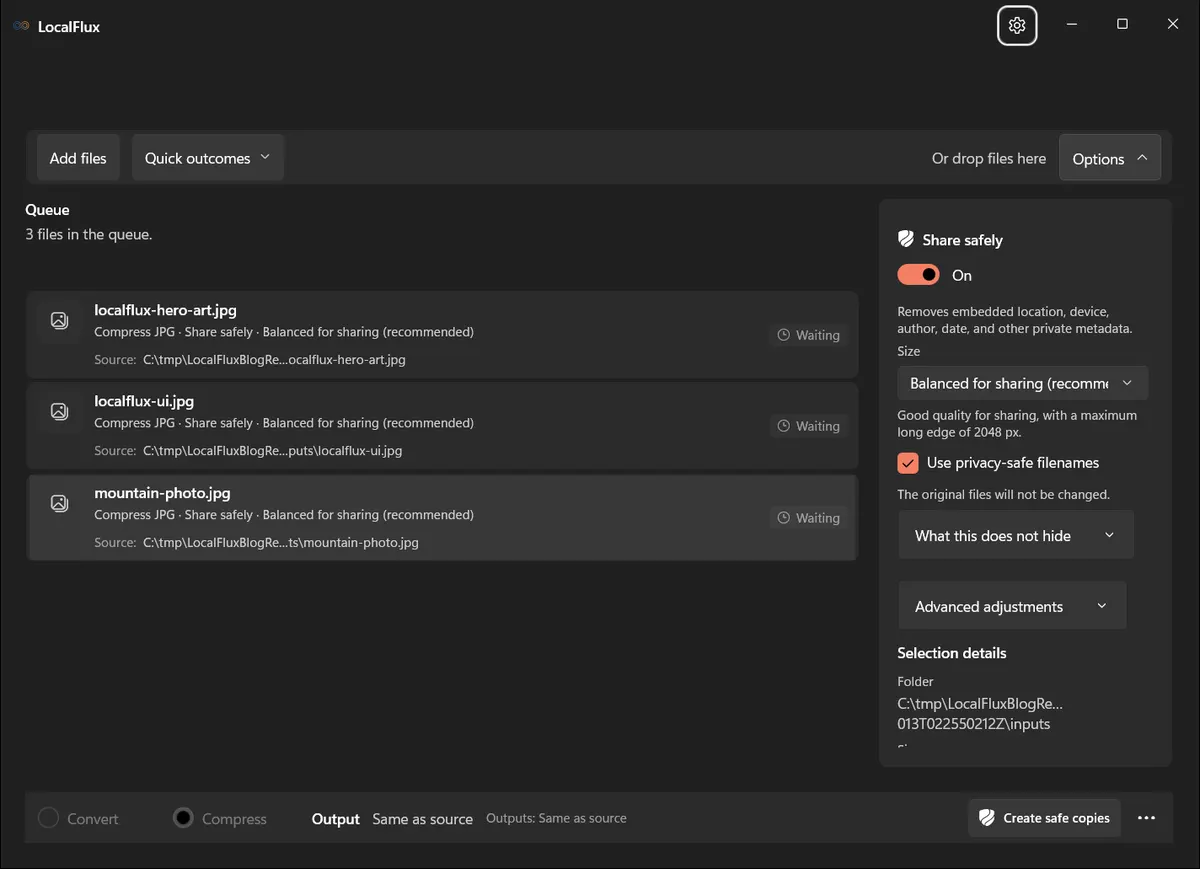Image resolution: width=1200 pixels, height=869 pixels.
Task: Click the Add files button
Action: [x=78, y=158]
